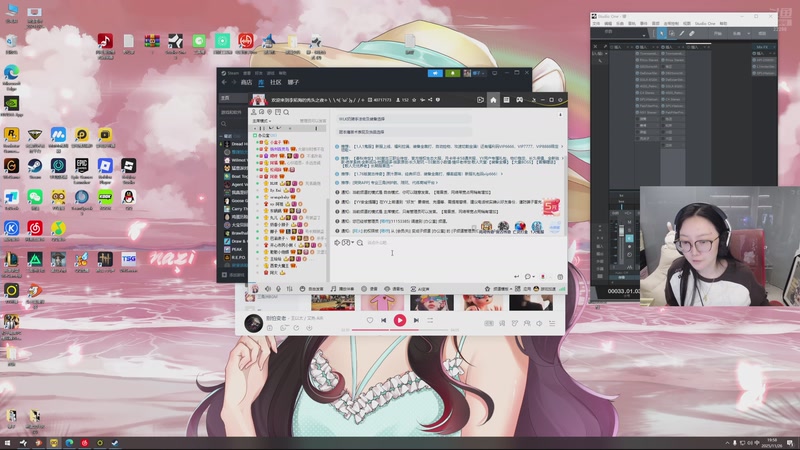The width and height of the screenshot is (800, 450).
Task: Launch the WeChat desktop shortcut
Action: coord(35,197)
